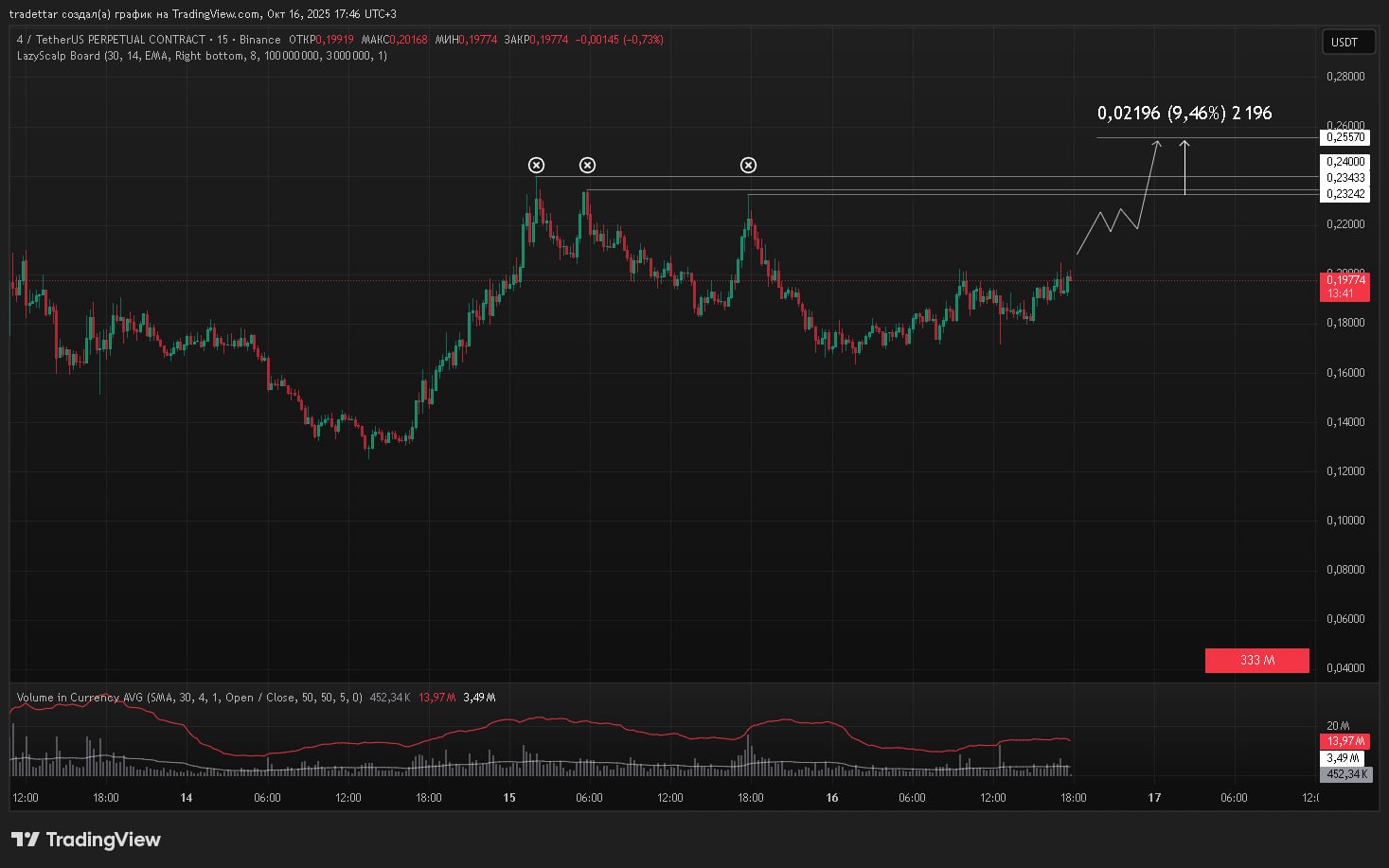Select the vertical up arrow drawing
The image size is (1389, 868).
tap(1184, 168)
